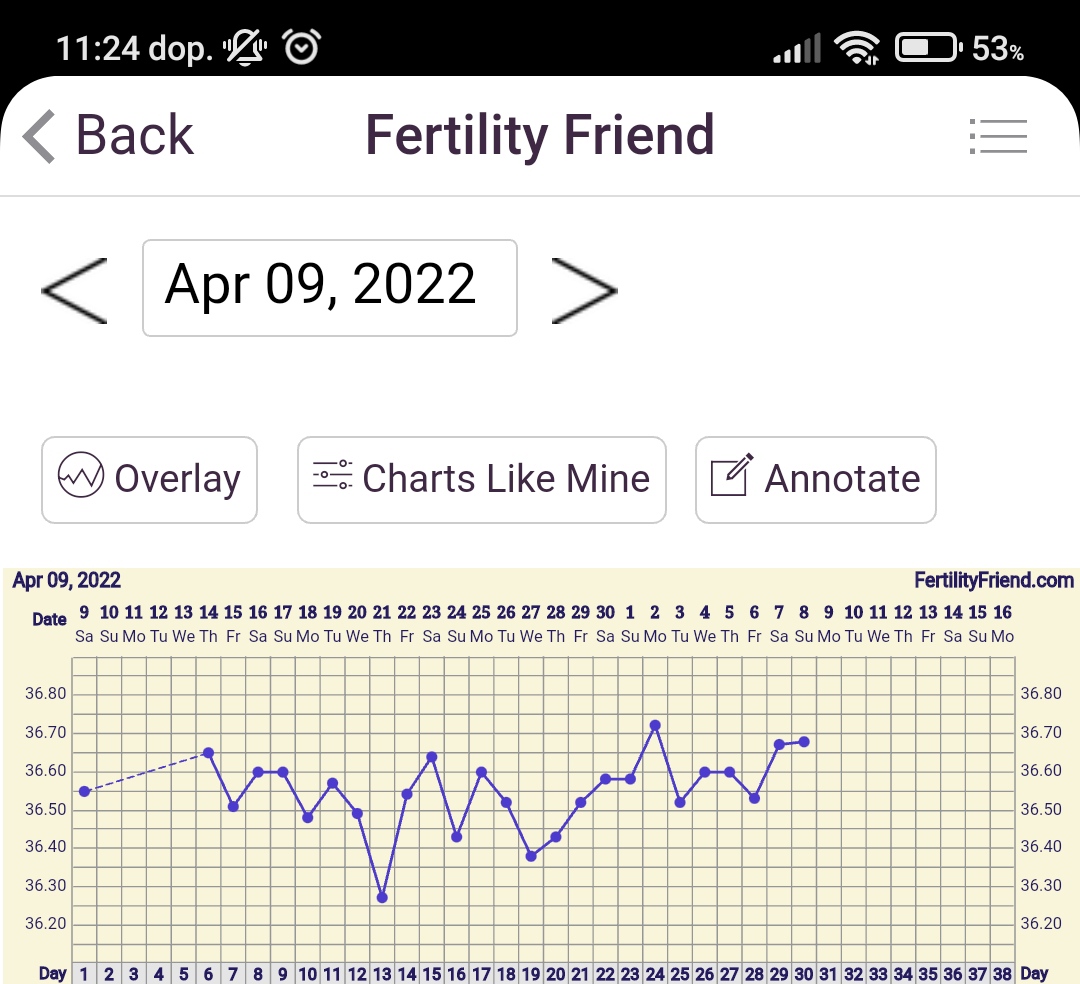Tap the Overlay chart wave icon
This screenshot has width=1080, height=984.
click(81, 477)
